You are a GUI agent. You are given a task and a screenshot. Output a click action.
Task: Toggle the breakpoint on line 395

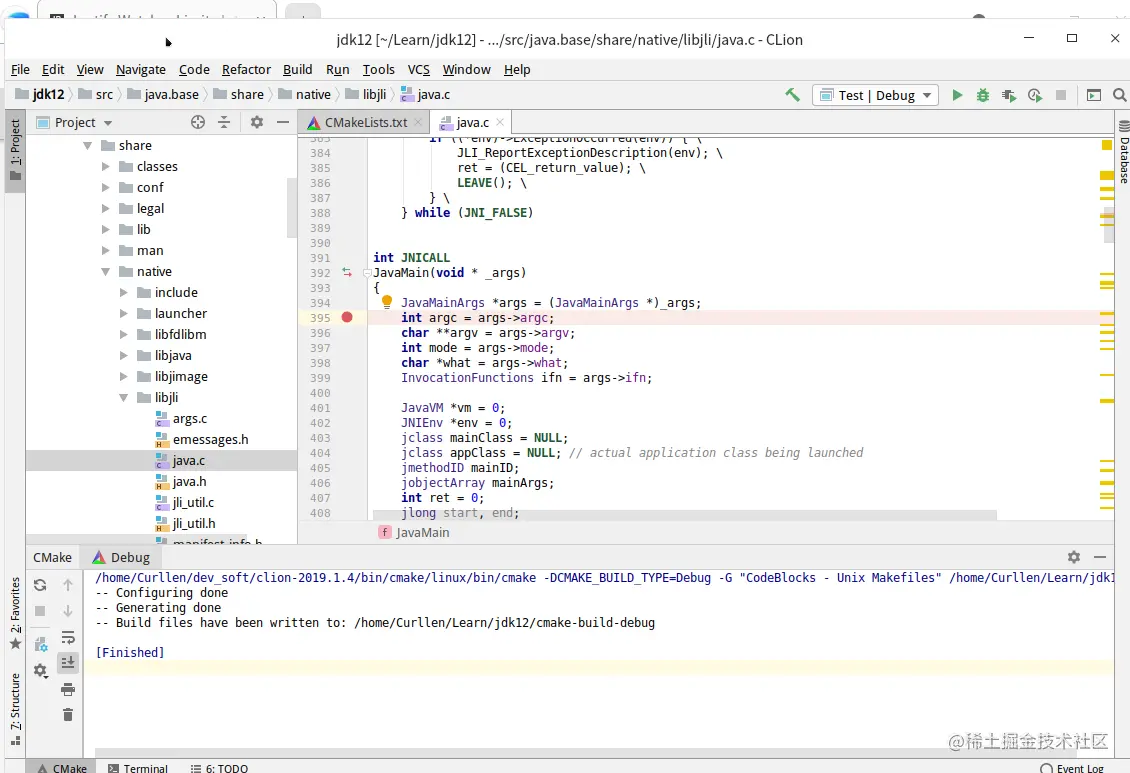point(347,317)
